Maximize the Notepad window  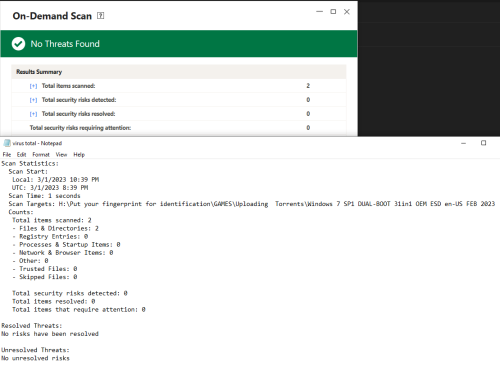(483, 143)
